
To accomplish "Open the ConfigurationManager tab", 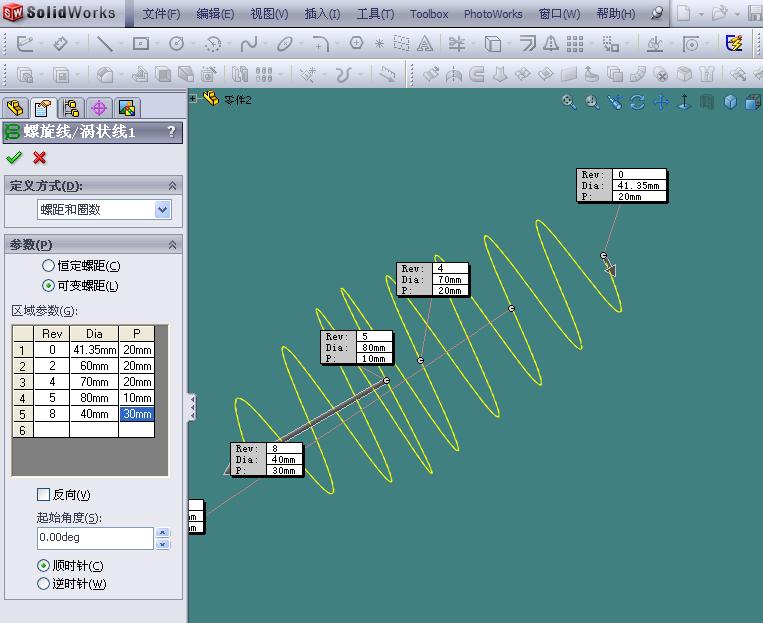I will tap(71, 108).
